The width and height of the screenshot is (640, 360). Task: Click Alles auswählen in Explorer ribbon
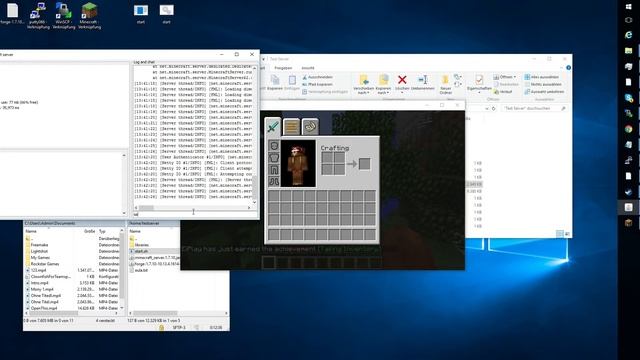541,77
